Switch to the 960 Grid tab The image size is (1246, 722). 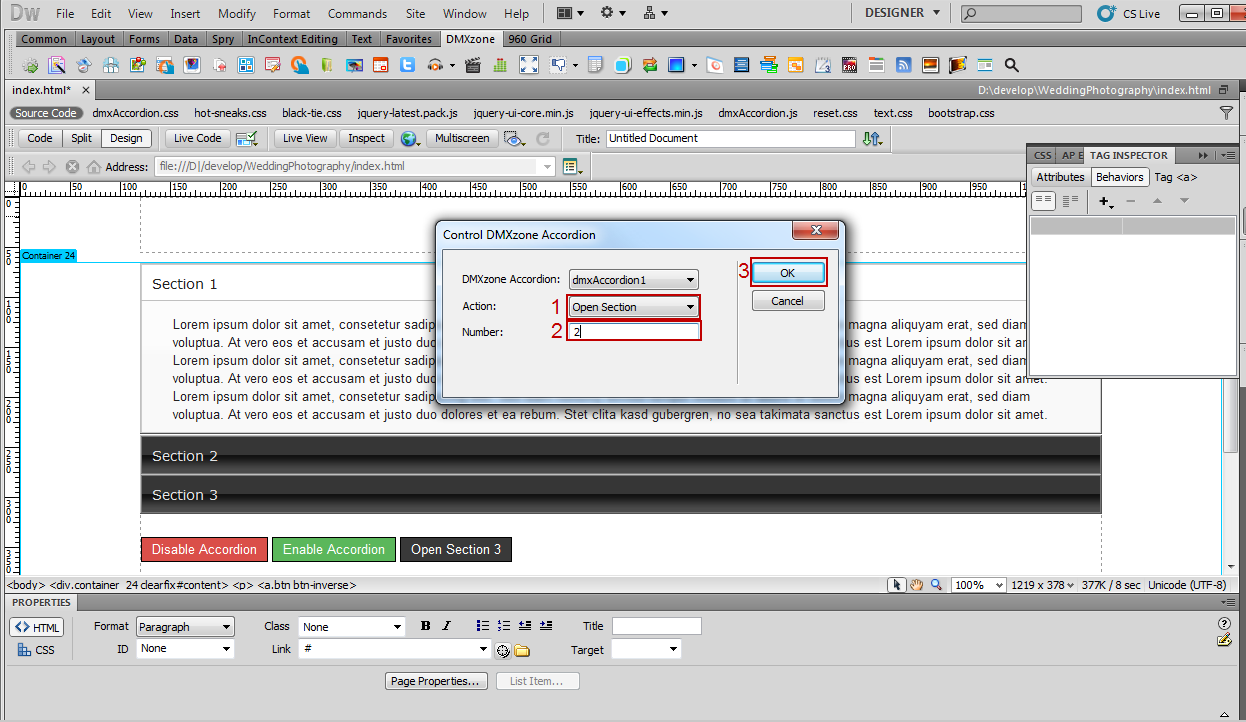[530, 39]
